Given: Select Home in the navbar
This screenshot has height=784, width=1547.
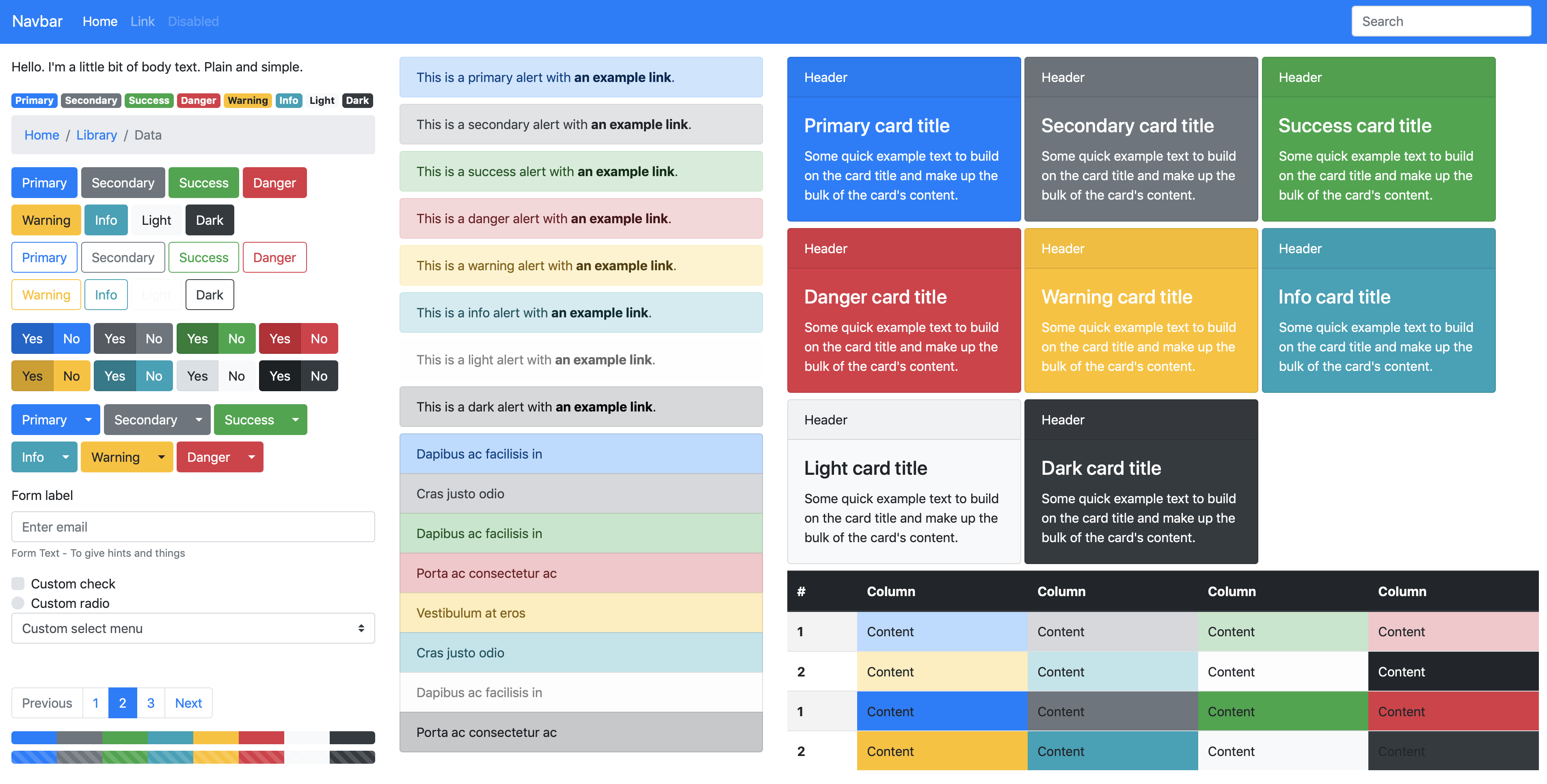Looking at the screenshot, I should [x=100, y=21].
